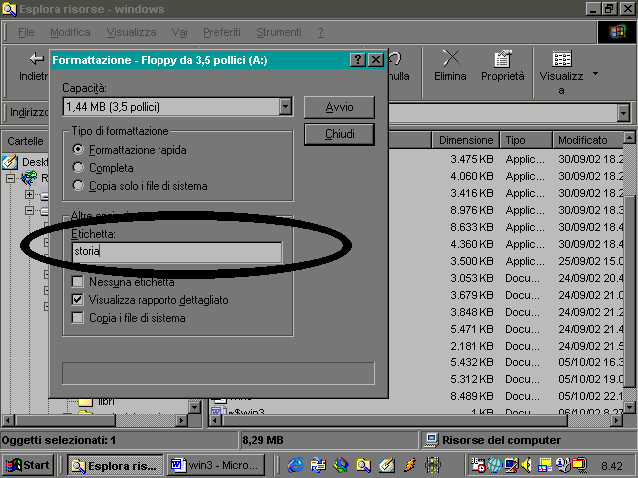Open the Capacità dropdown list
This screenshot has width=638, height=478.
[x=286, y=107]
